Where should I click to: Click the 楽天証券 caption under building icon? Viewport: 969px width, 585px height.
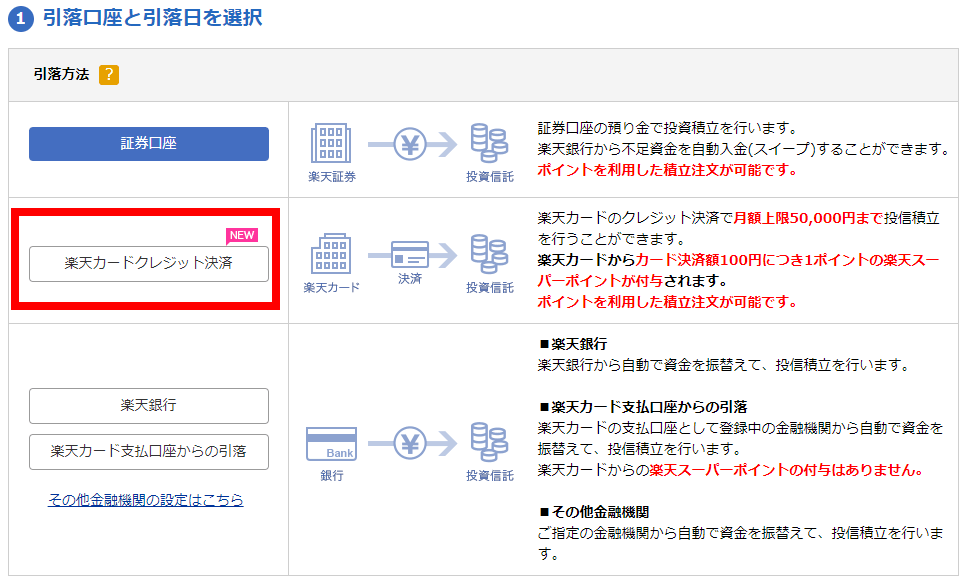332,177
